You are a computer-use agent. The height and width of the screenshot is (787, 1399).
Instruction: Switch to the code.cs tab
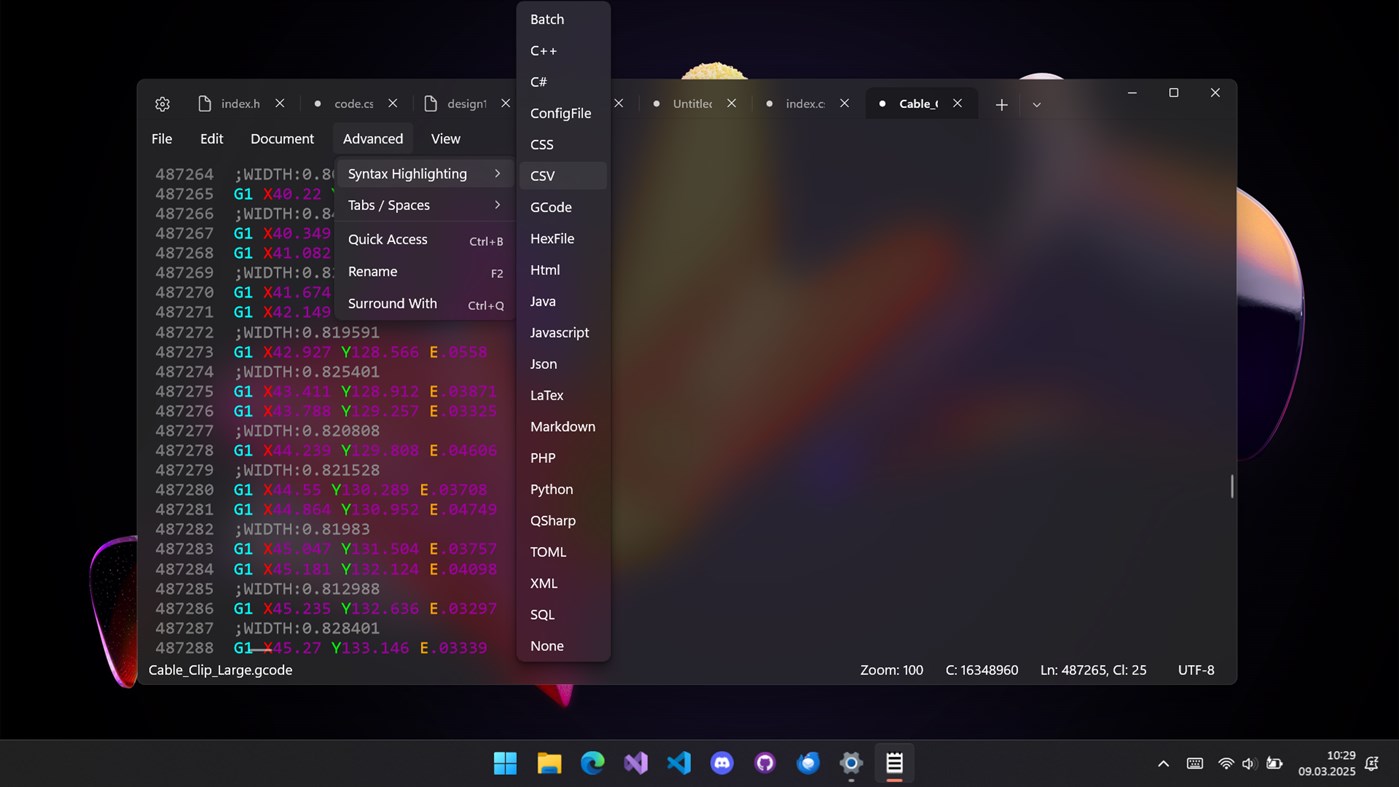[x=353, y=103]
